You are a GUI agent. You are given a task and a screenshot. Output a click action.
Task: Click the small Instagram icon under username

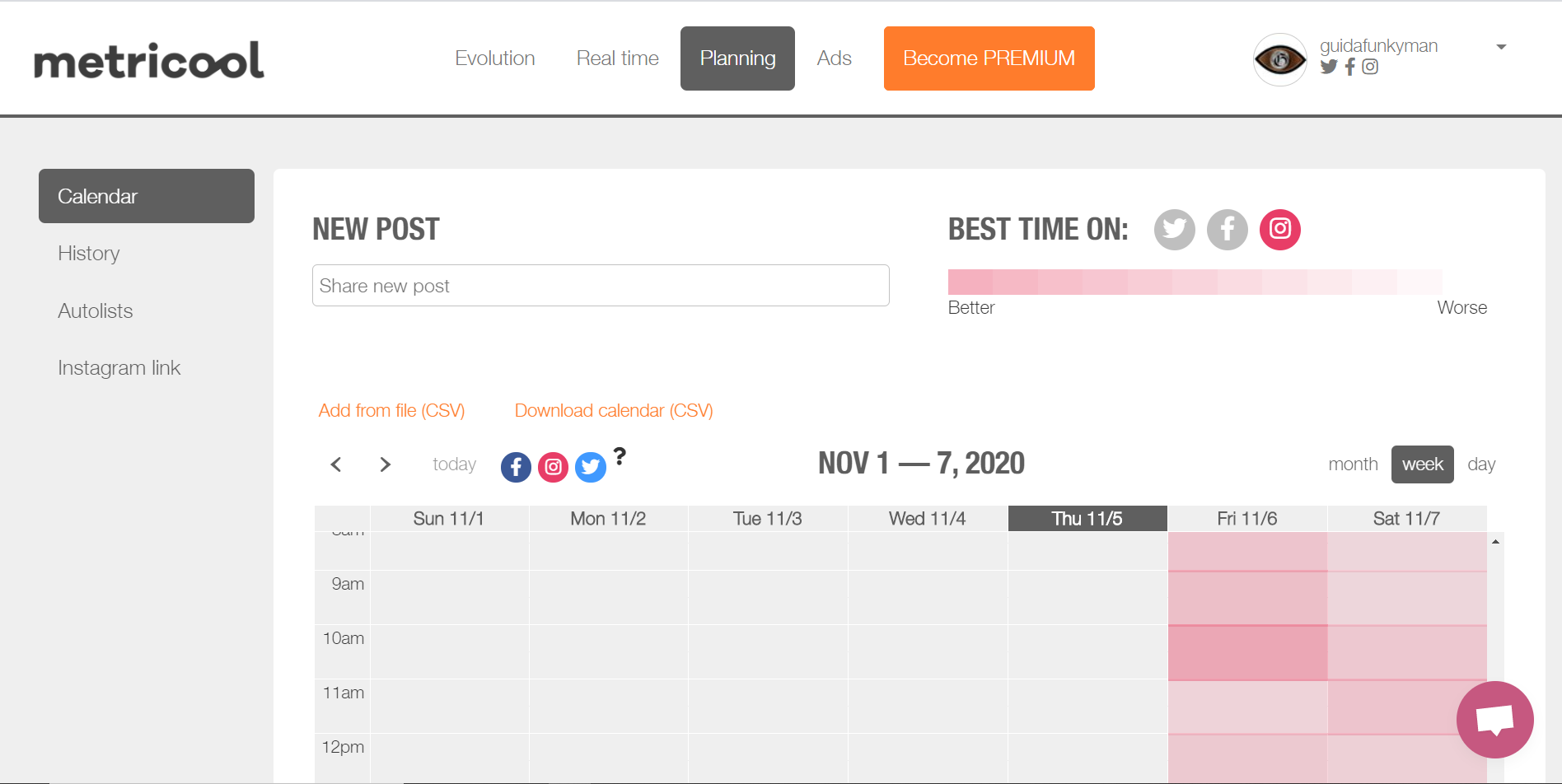pos(1370,67)
